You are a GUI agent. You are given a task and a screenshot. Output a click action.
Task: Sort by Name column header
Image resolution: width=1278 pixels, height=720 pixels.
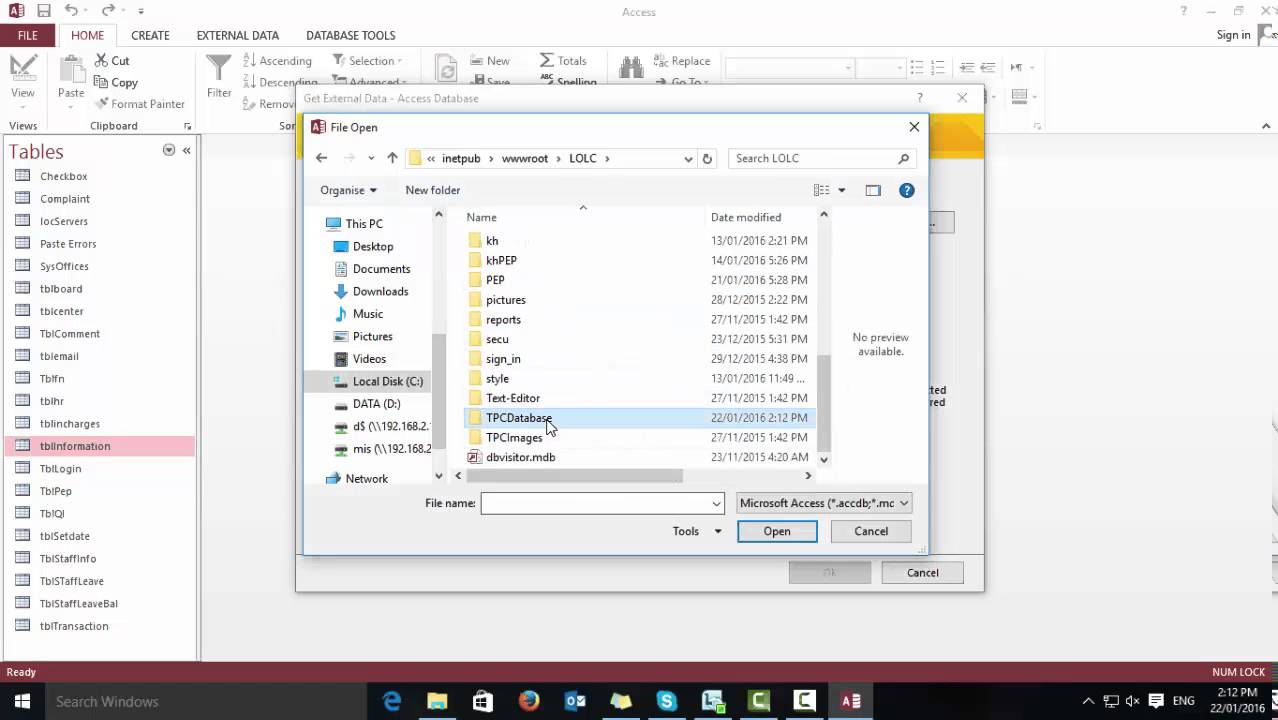(481, 217)
